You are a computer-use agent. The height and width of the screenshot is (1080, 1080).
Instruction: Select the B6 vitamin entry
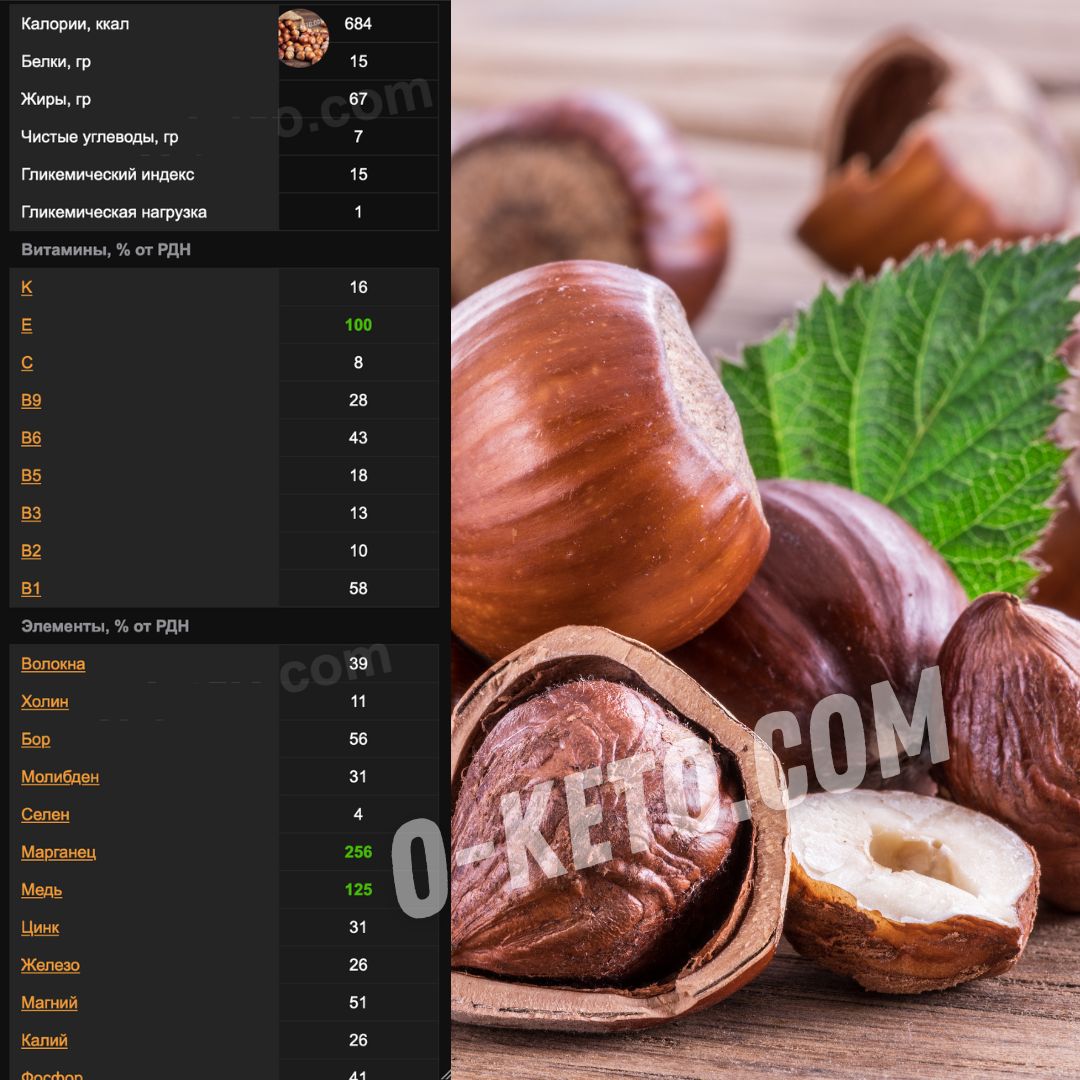point(30,437)
